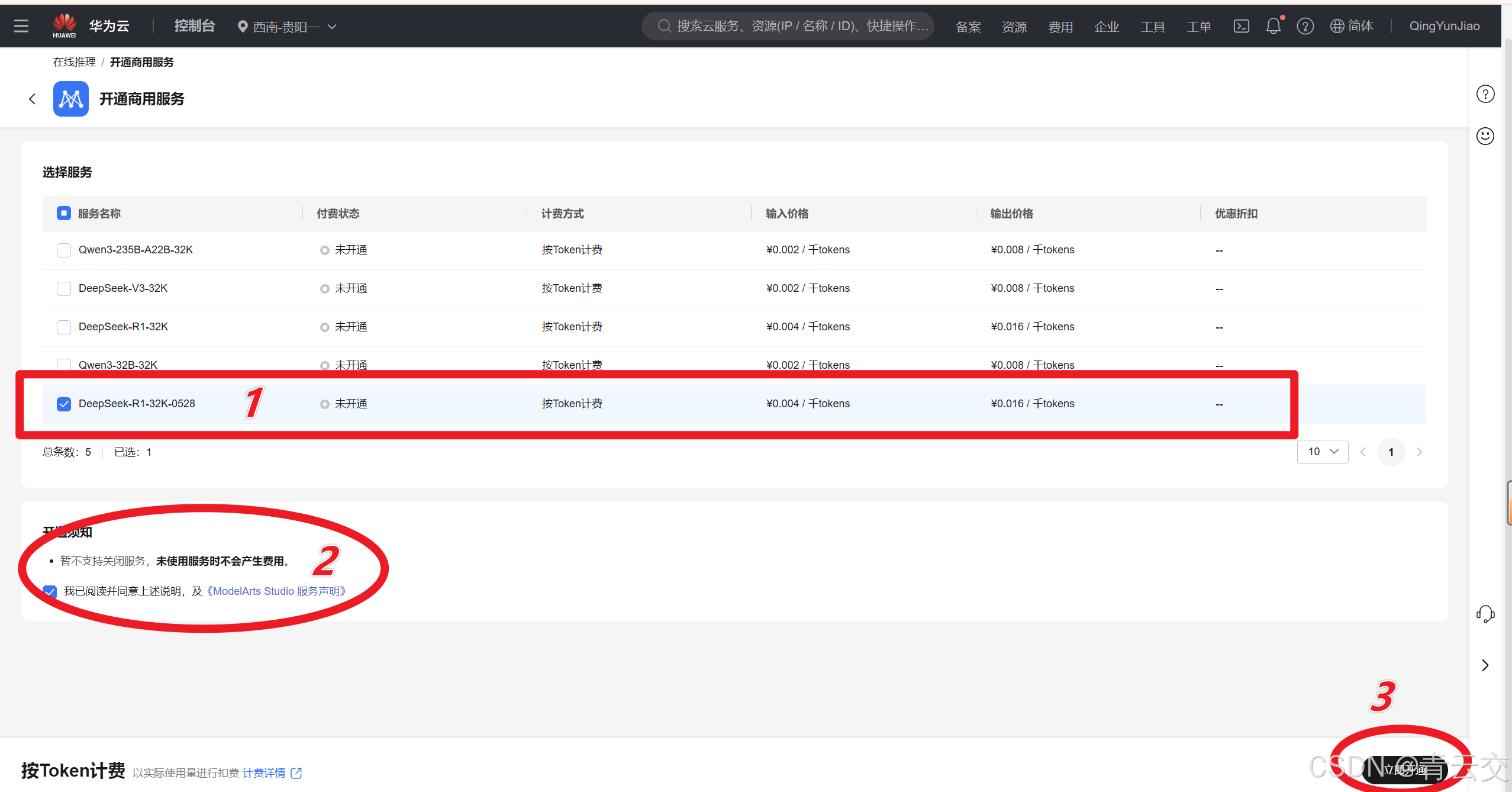Open the hamburger navigation menu
Screen dimensions: 1512x792
[x=21, y=26]
